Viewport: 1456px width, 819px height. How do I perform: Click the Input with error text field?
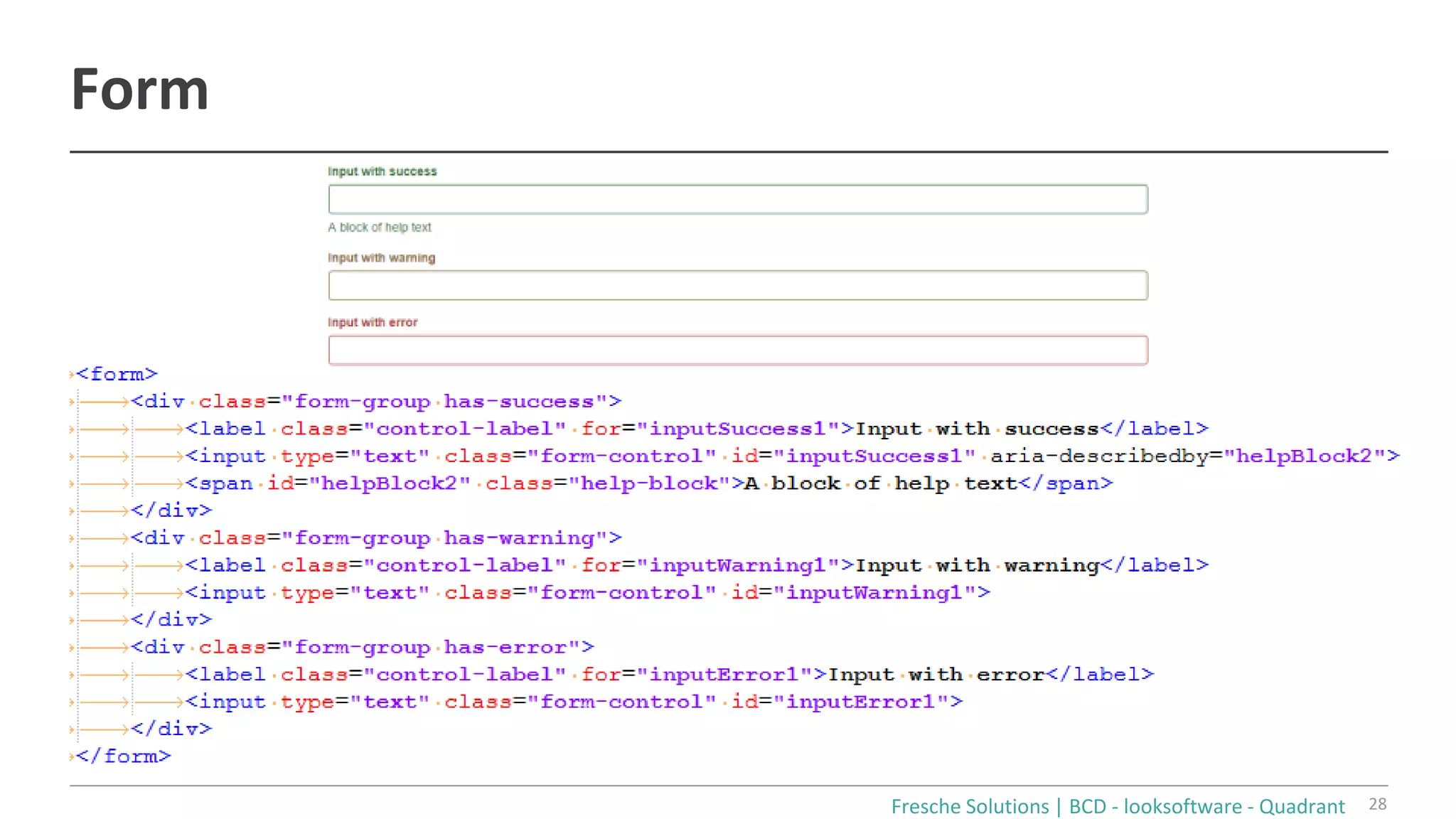737,350
